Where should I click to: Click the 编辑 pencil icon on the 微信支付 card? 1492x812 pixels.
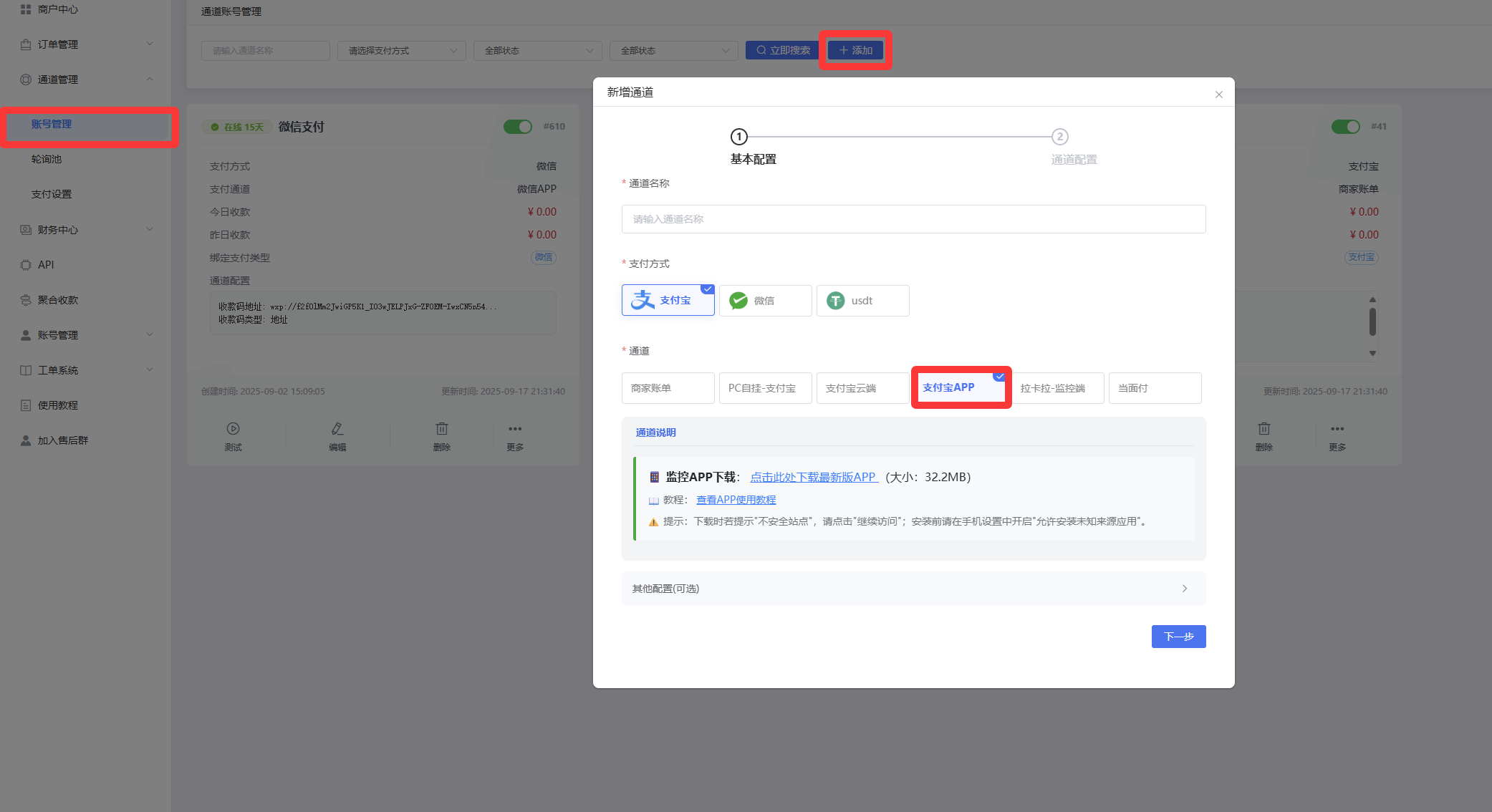click(x=337, y=429)
